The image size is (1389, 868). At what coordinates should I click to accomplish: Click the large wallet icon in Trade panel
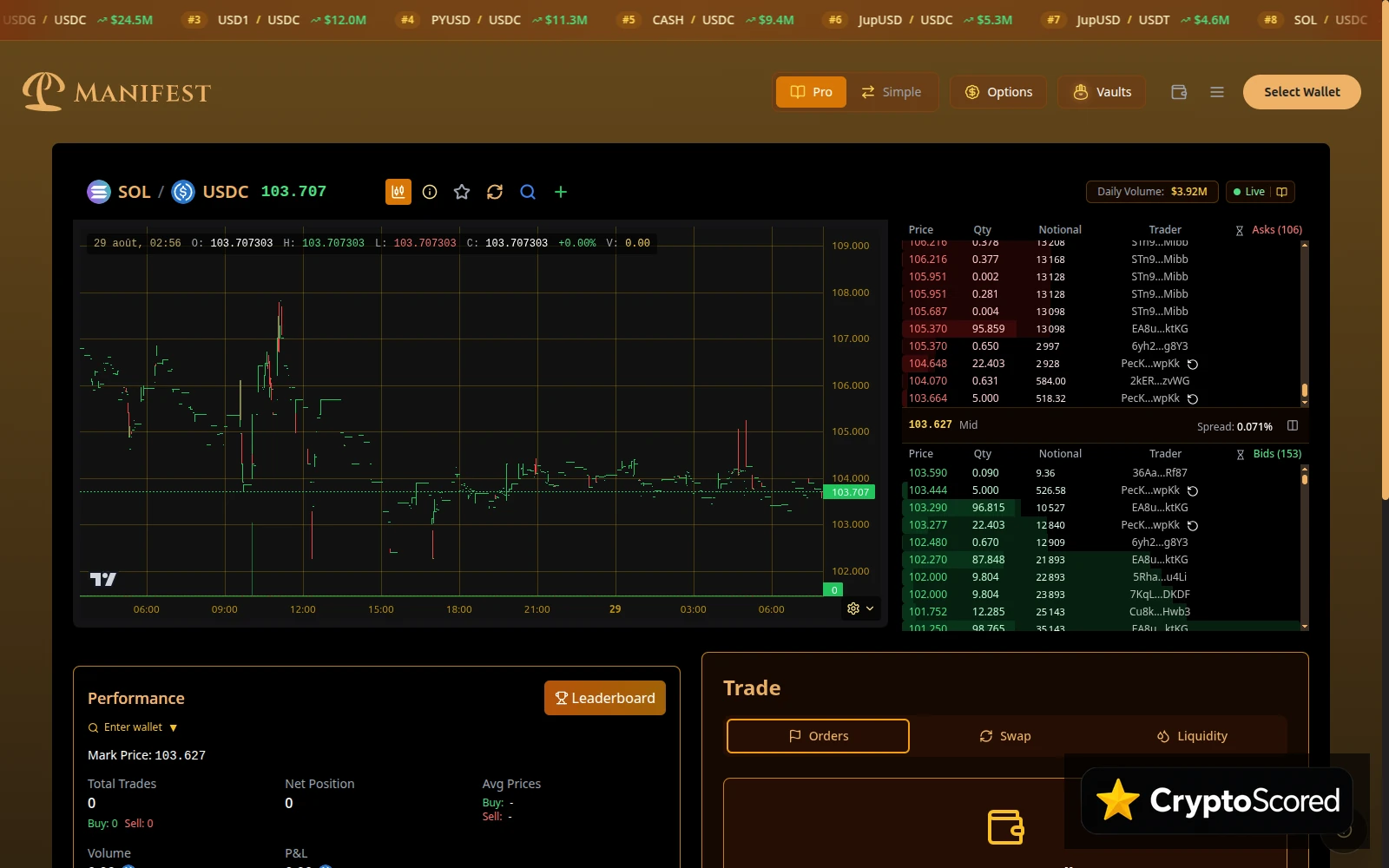pos(1006,826)
